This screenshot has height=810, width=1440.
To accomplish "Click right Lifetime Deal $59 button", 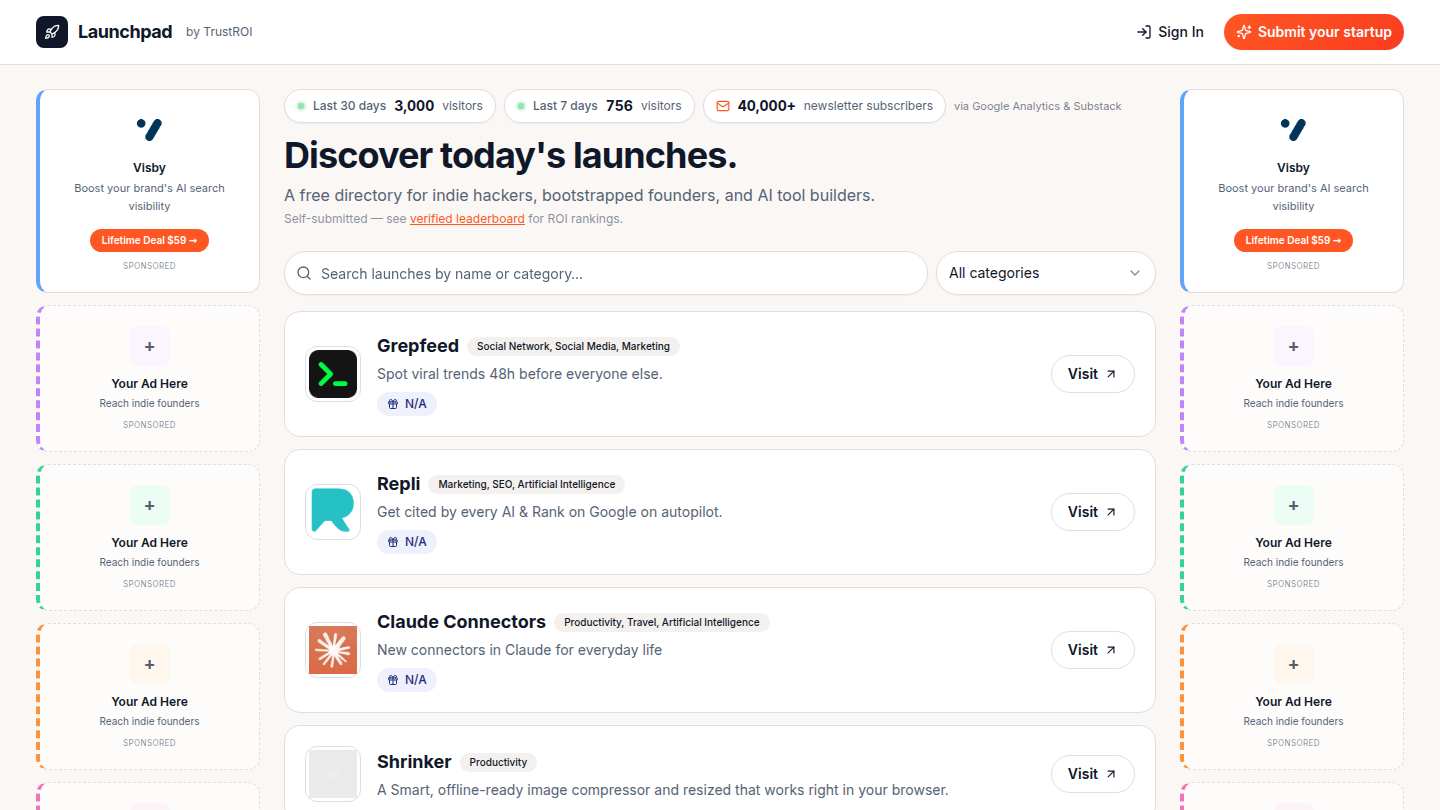I will 1293,240.
